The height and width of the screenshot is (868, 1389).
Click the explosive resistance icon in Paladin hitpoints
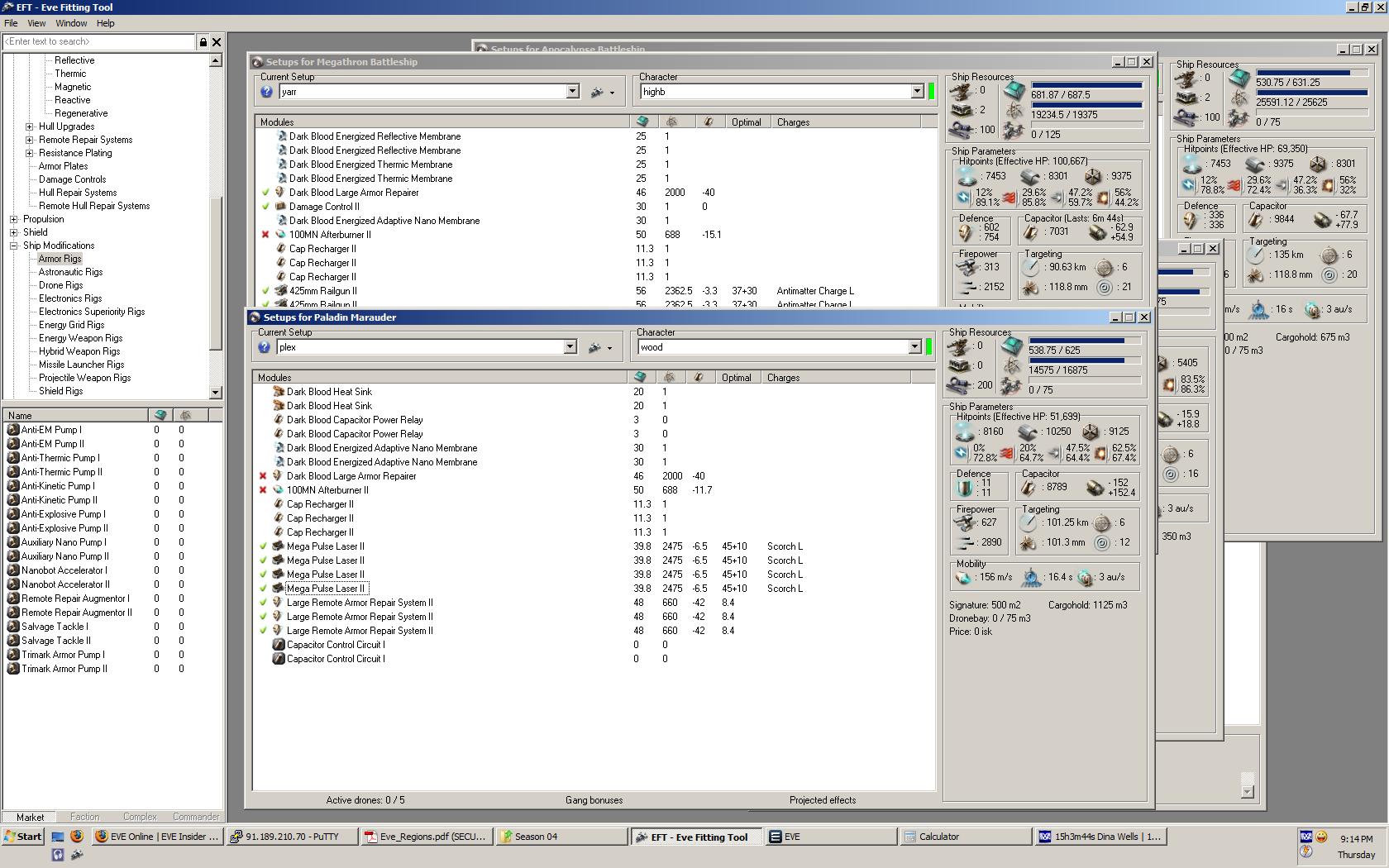pyautogui.click(x=1102, y=453)
